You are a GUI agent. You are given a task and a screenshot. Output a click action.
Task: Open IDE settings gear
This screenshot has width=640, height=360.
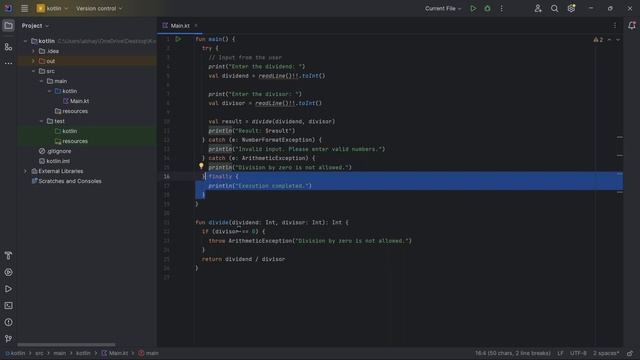571,8
